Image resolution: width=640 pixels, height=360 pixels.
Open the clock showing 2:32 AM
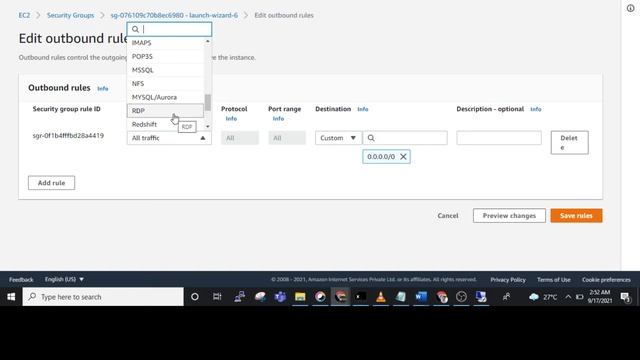pos(600,297)
